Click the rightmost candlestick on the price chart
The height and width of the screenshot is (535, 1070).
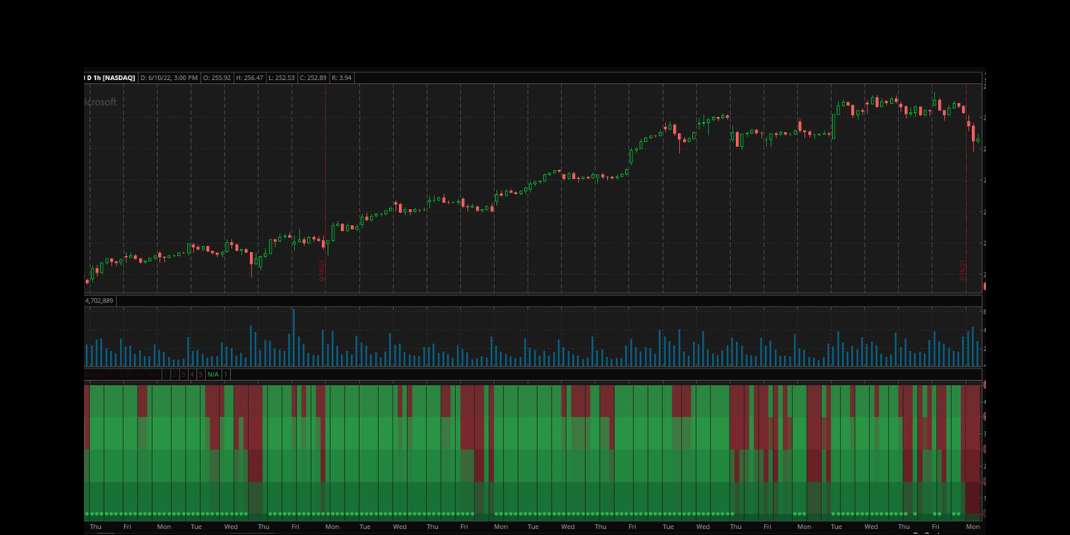coord(977,141)
